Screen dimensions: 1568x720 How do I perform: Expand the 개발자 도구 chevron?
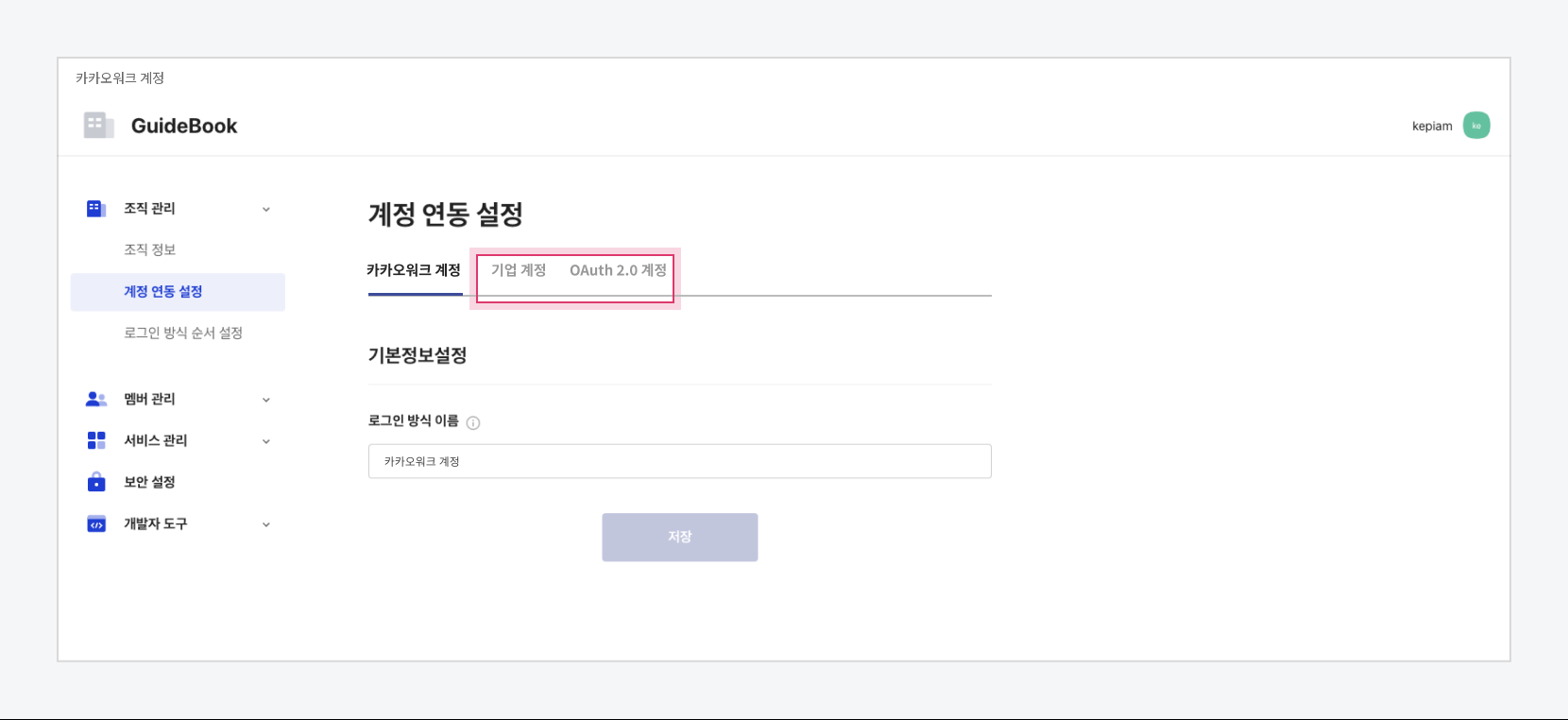pos(266,524)
